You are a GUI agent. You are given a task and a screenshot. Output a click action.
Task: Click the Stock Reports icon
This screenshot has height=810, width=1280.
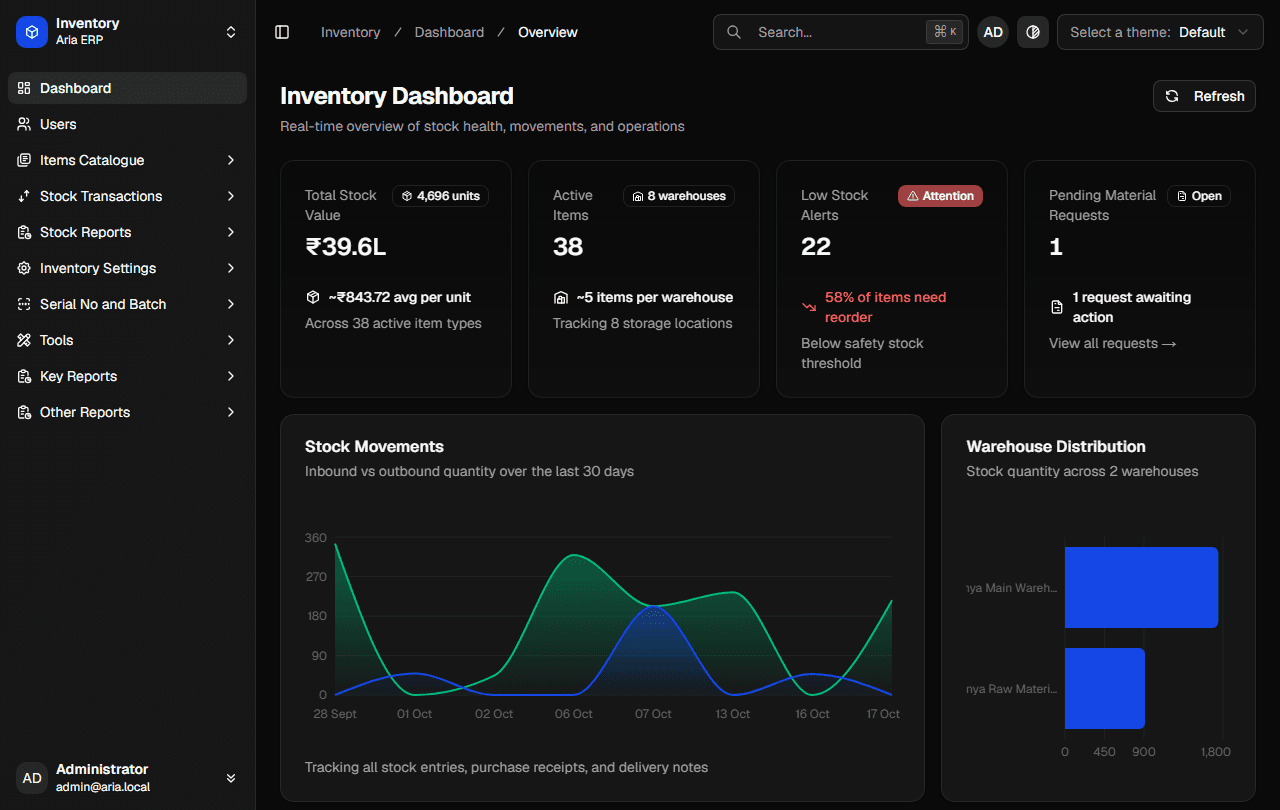click(x=24, y=232)
